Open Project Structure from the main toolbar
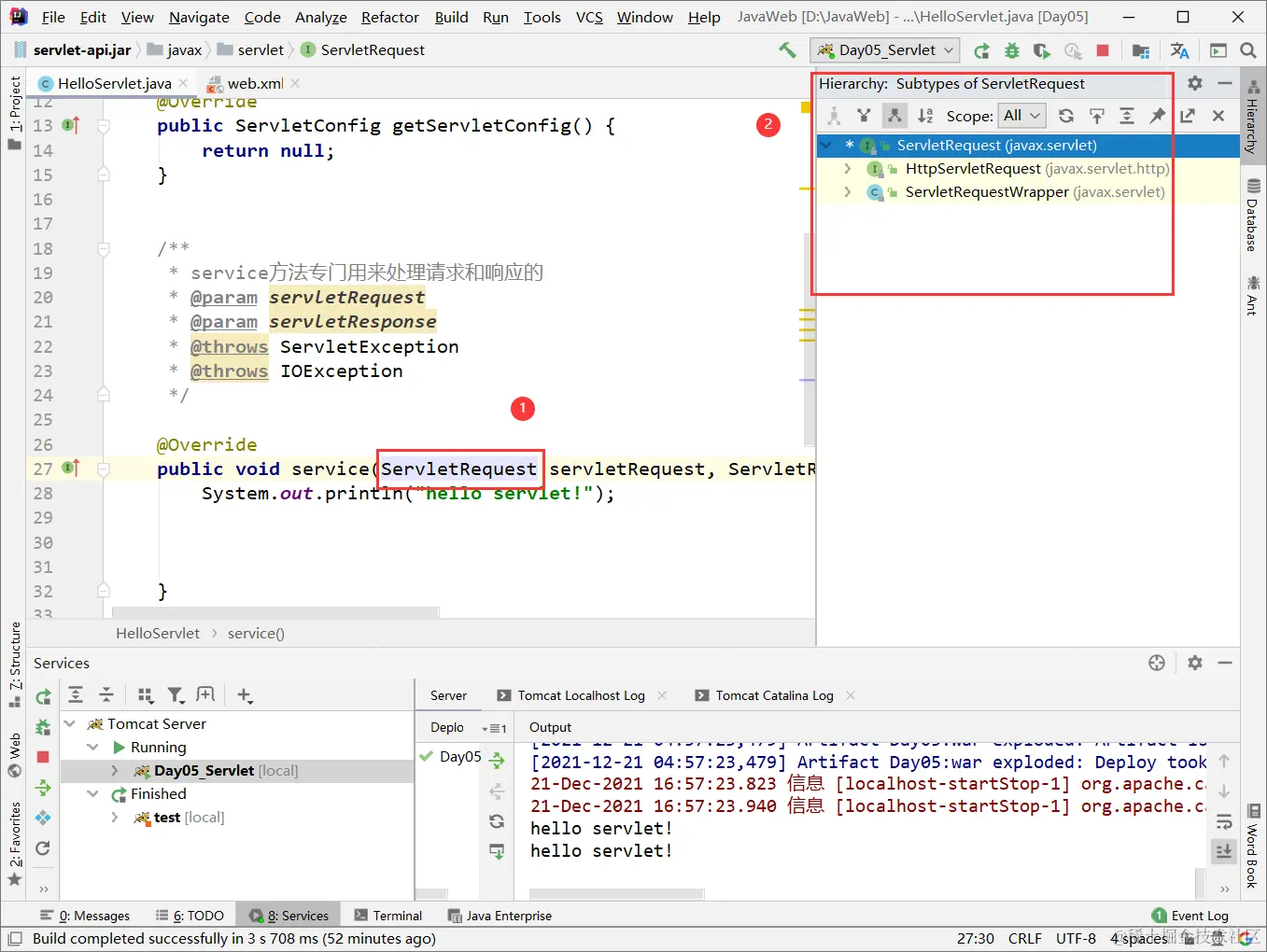Screen dimensions: 1267x952 [1140, 50]
